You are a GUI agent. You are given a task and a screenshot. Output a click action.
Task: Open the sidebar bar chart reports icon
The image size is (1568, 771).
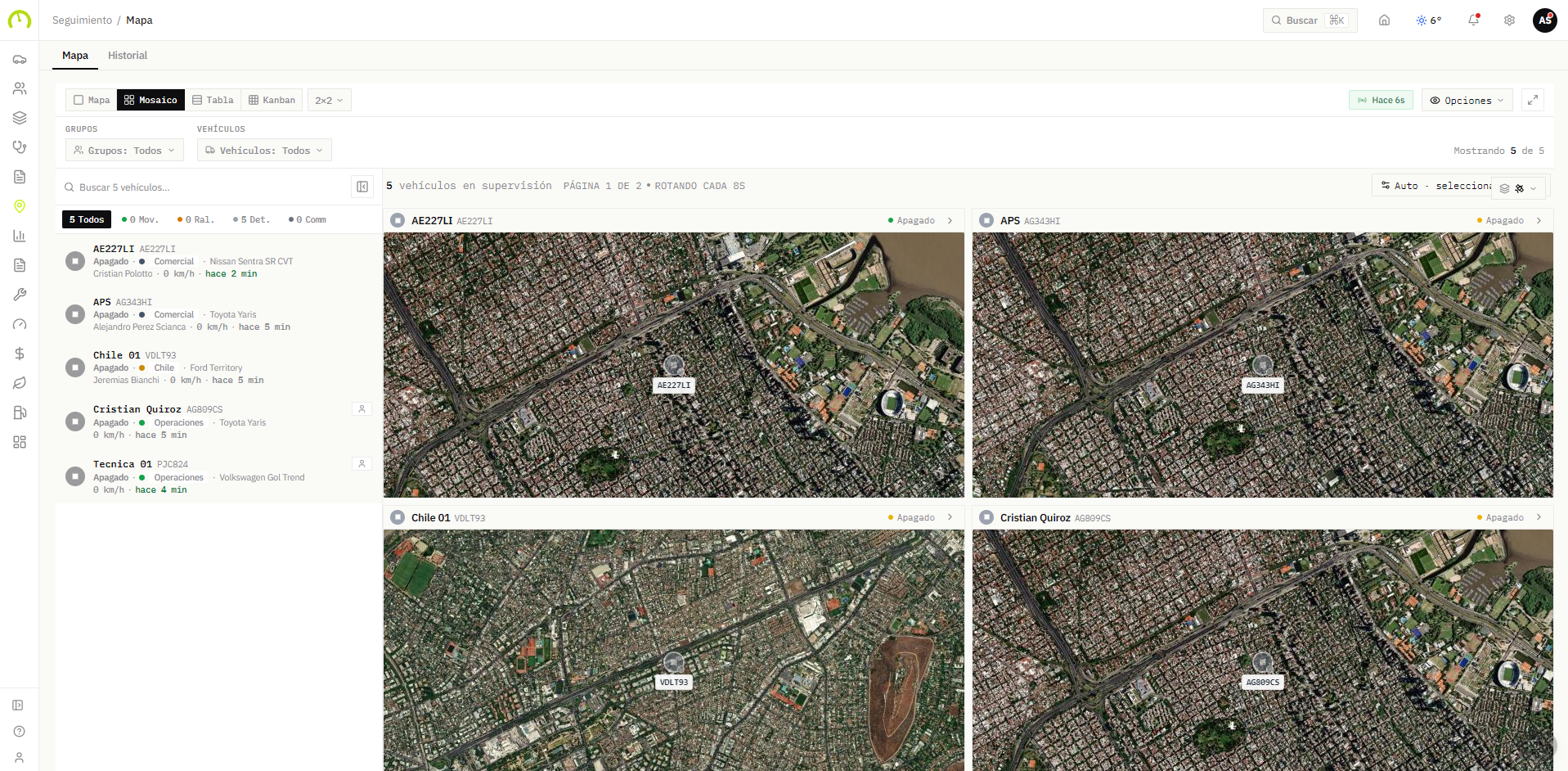[20, 236]
